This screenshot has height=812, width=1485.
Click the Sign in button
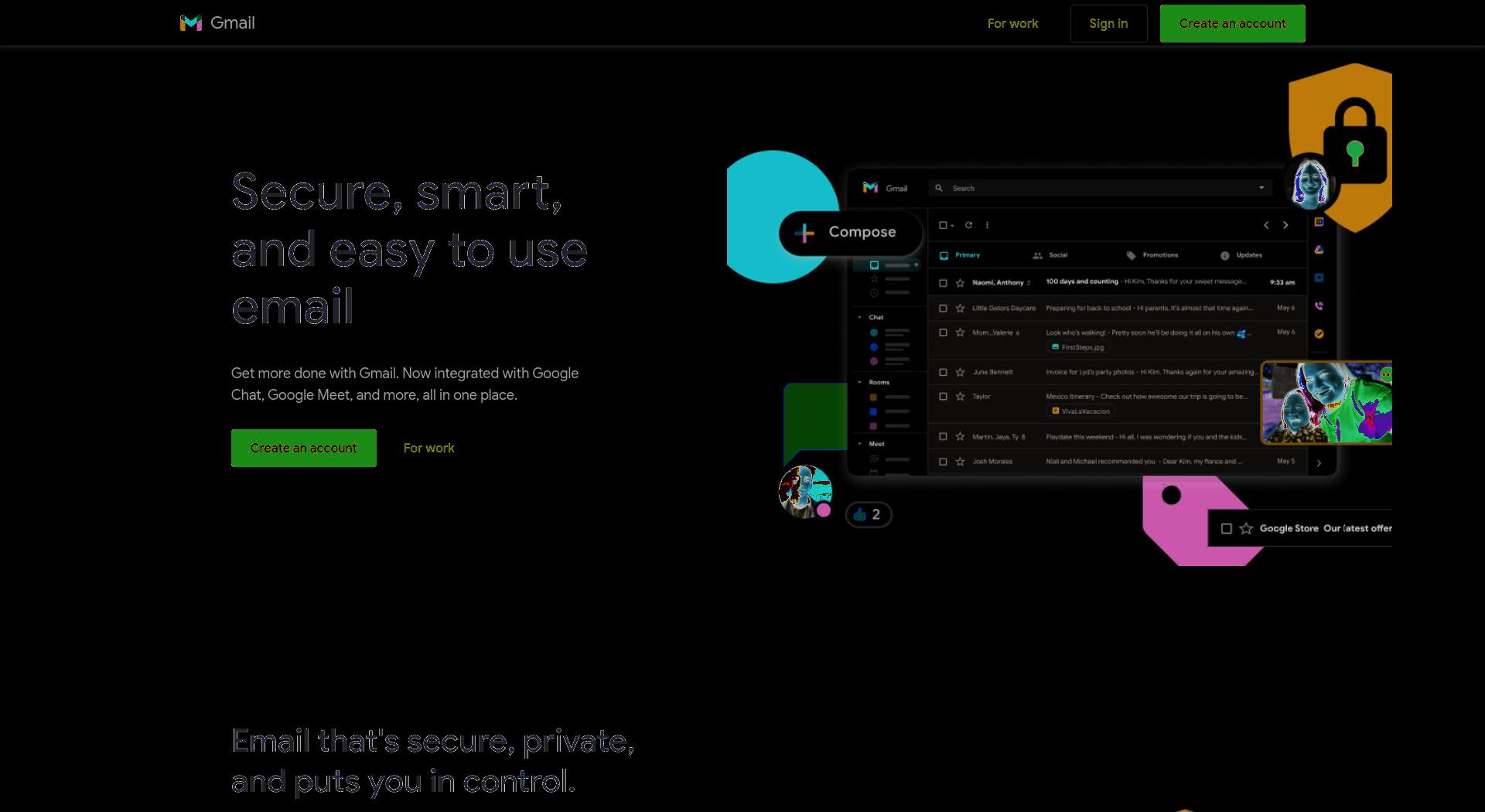point(1108,23)
